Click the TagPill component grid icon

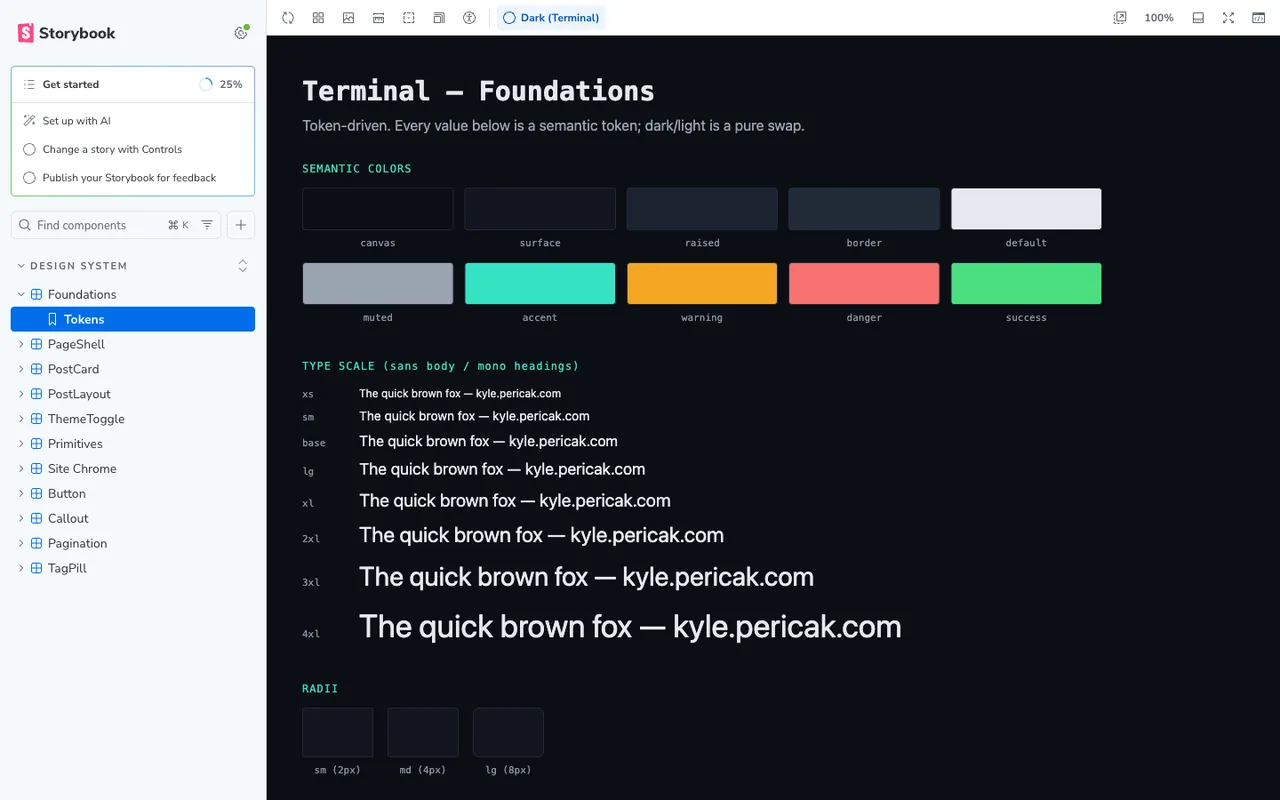click(36, 568)
